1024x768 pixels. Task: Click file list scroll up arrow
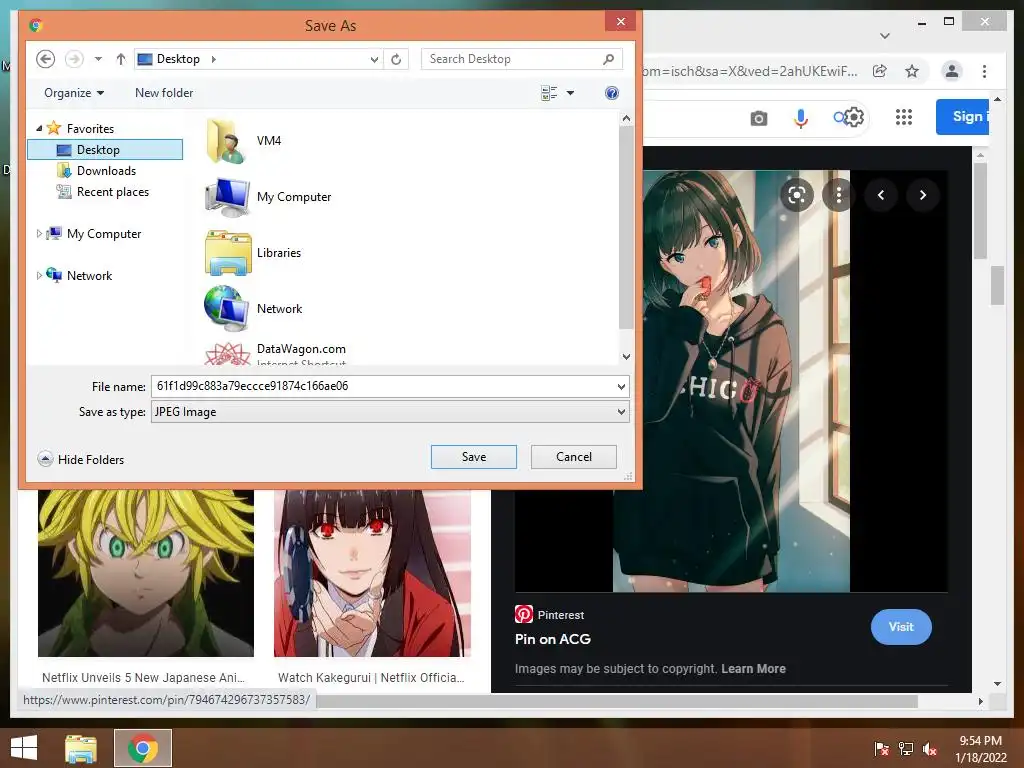point(626,118)
